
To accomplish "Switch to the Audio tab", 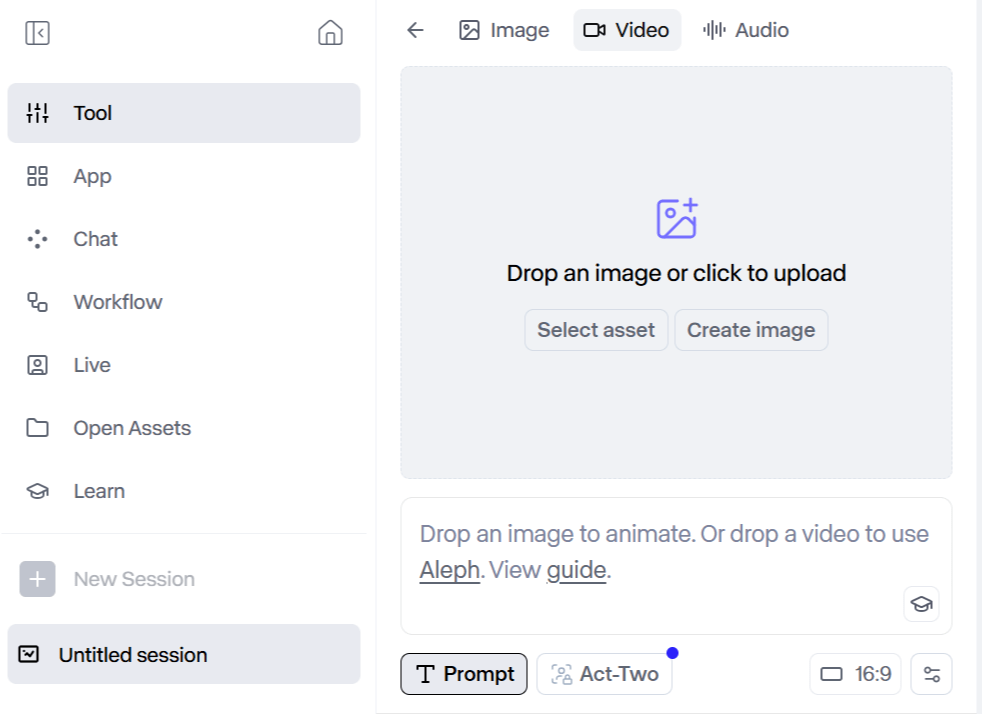I will 745,30.
